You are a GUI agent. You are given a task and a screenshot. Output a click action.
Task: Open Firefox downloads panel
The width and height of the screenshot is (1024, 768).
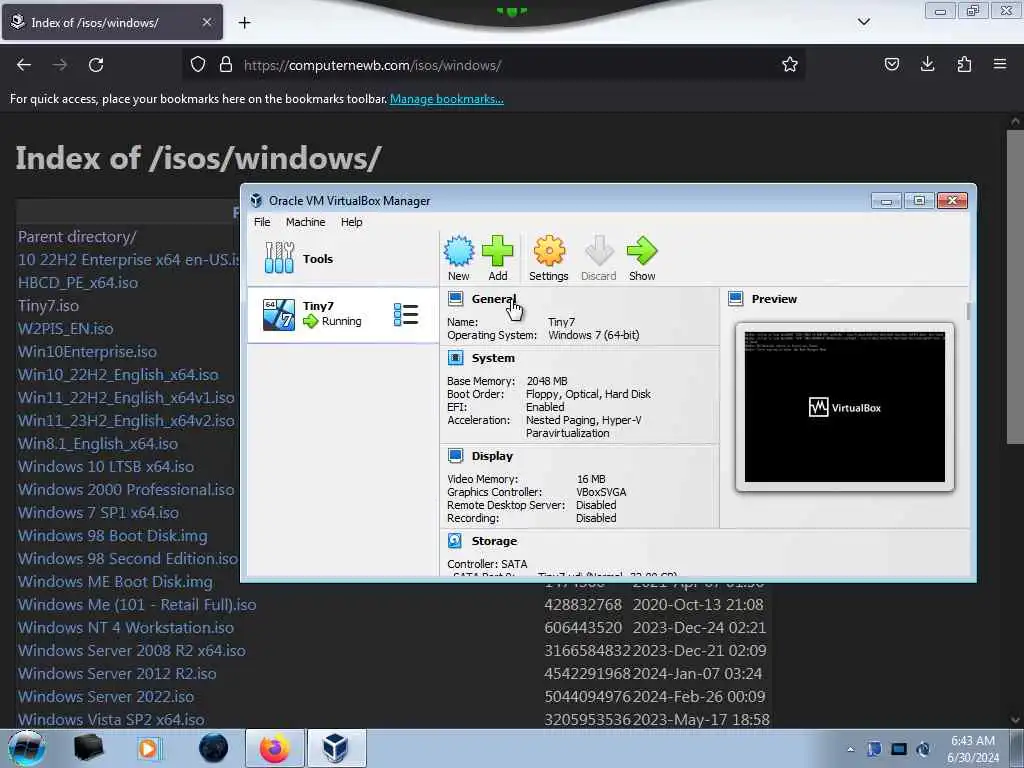pyautogui.click(x=927, y=64)
